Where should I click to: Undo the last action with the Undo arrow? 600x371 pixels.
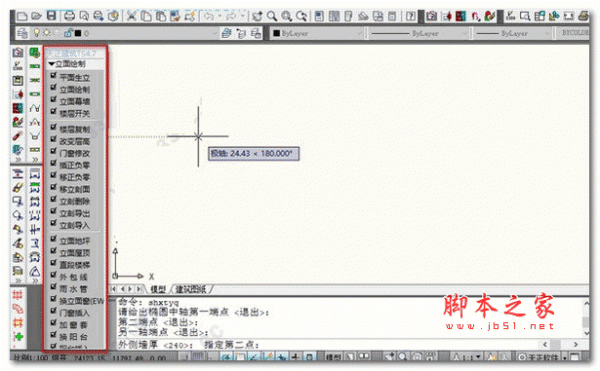pyautogui.click(x=209, y=16)
